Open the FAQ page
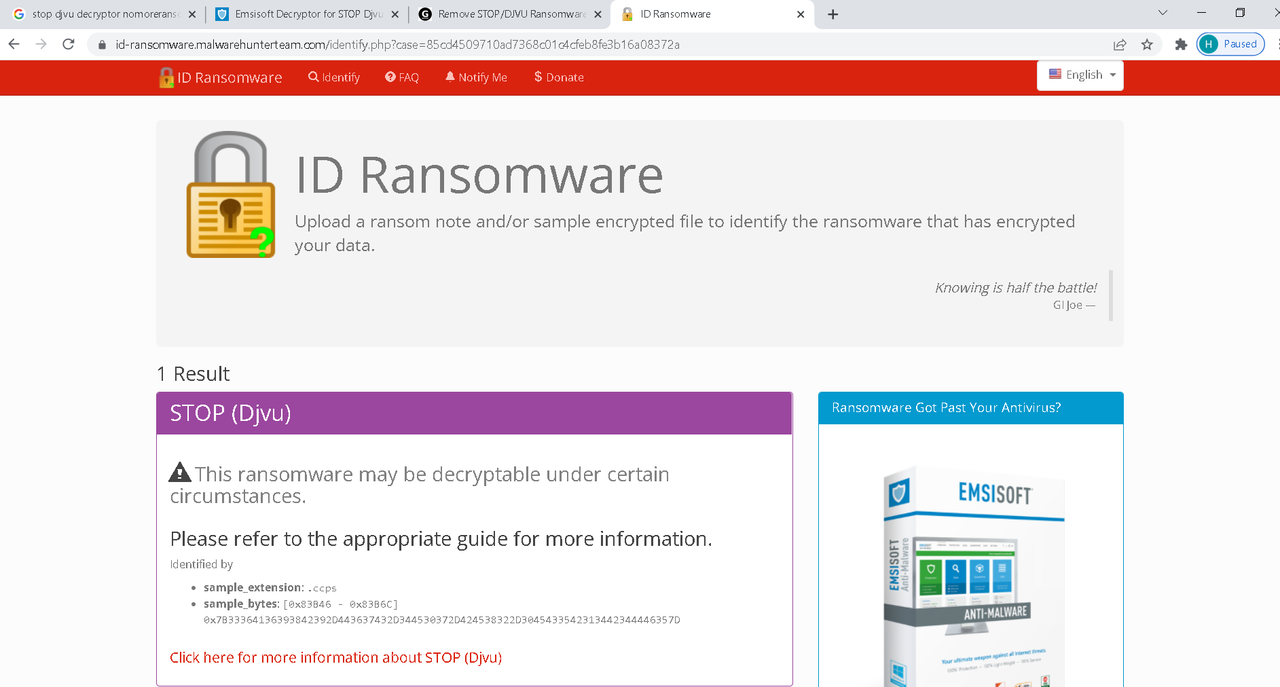 [402, 77]
